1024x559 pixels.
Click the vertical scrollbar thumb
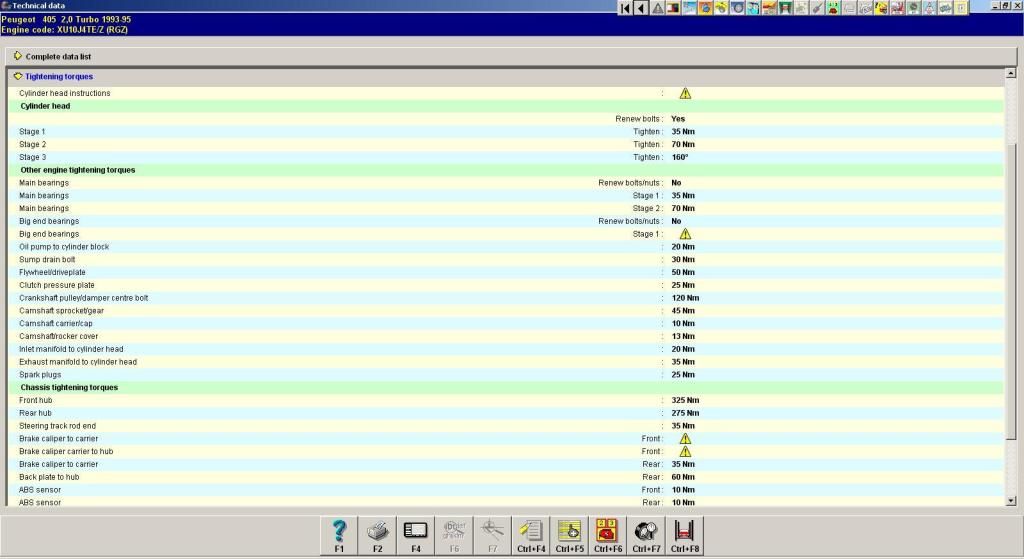1011,291
